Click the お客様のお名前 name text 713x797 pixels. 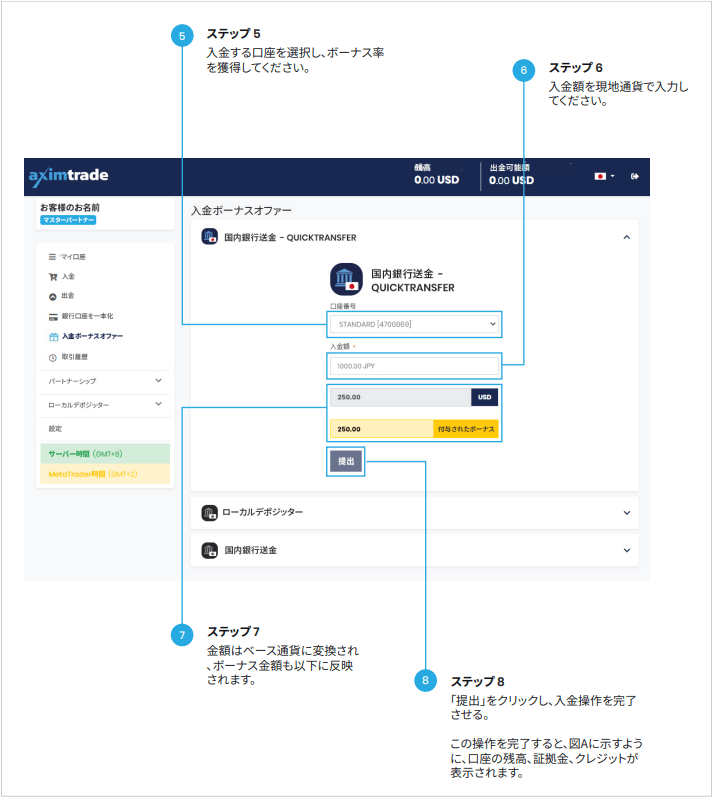click(70, 207)
